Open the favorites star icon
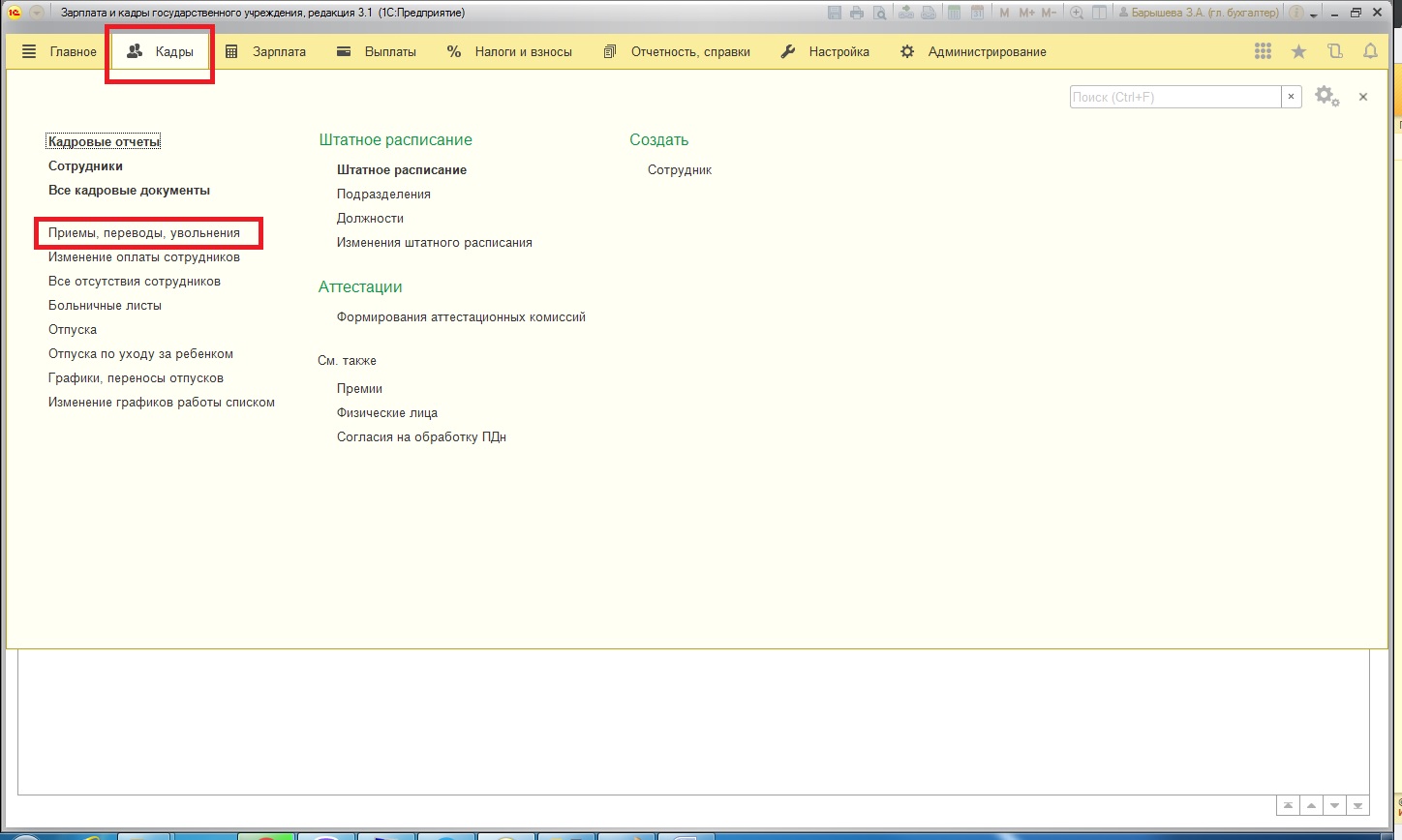 pyautogui.click(x=1298, y=52)
